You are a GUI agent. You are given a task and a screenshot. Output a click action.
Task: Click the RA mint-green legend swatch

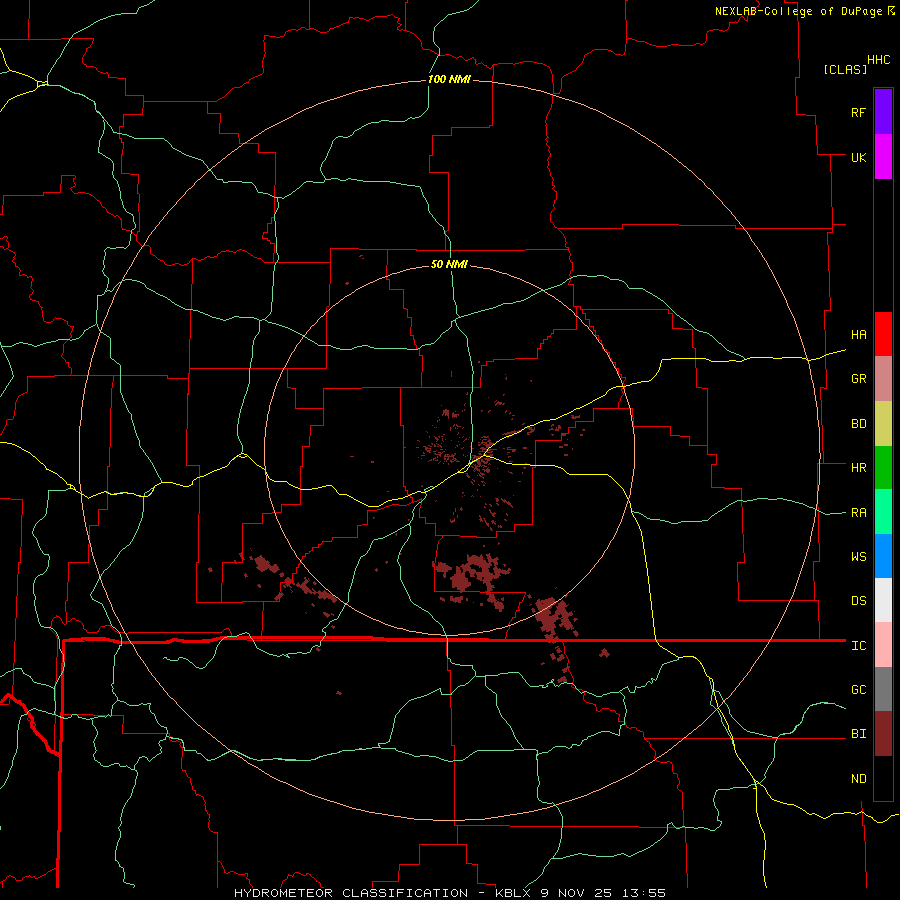click(883, 512)
